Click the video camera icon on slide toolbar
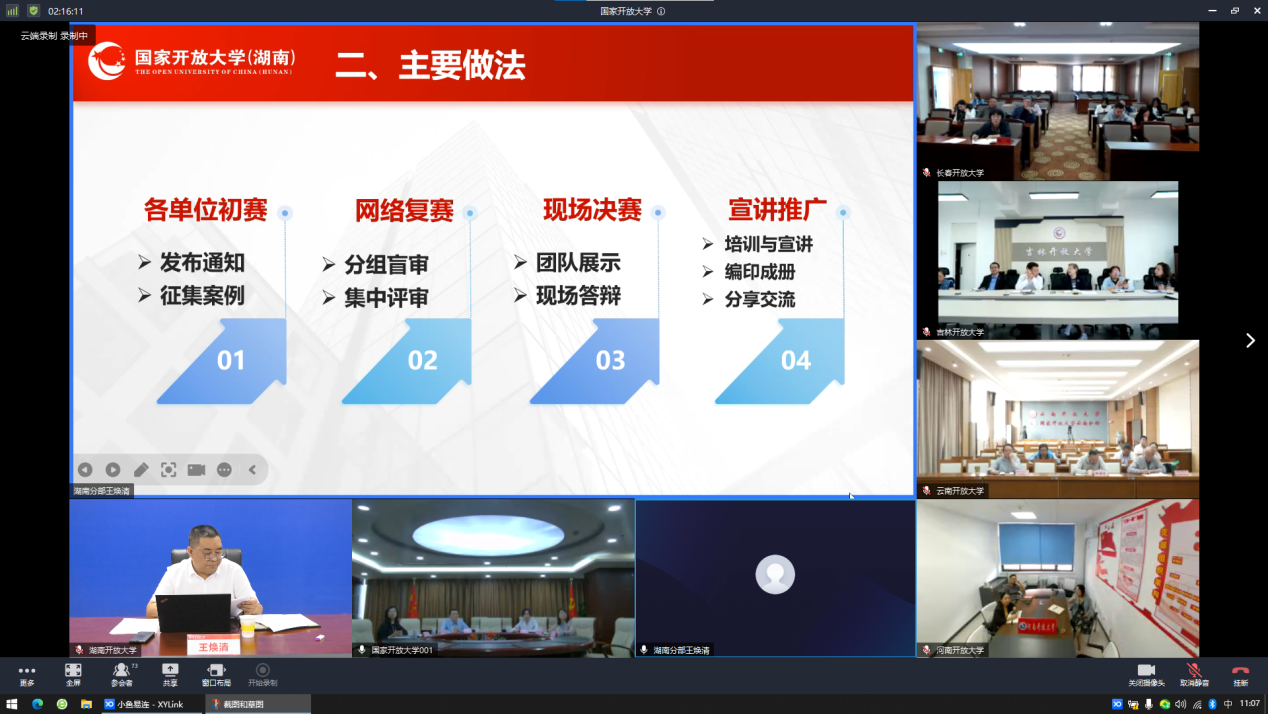This screenshot has width=1268, height=714. [196, 470]
